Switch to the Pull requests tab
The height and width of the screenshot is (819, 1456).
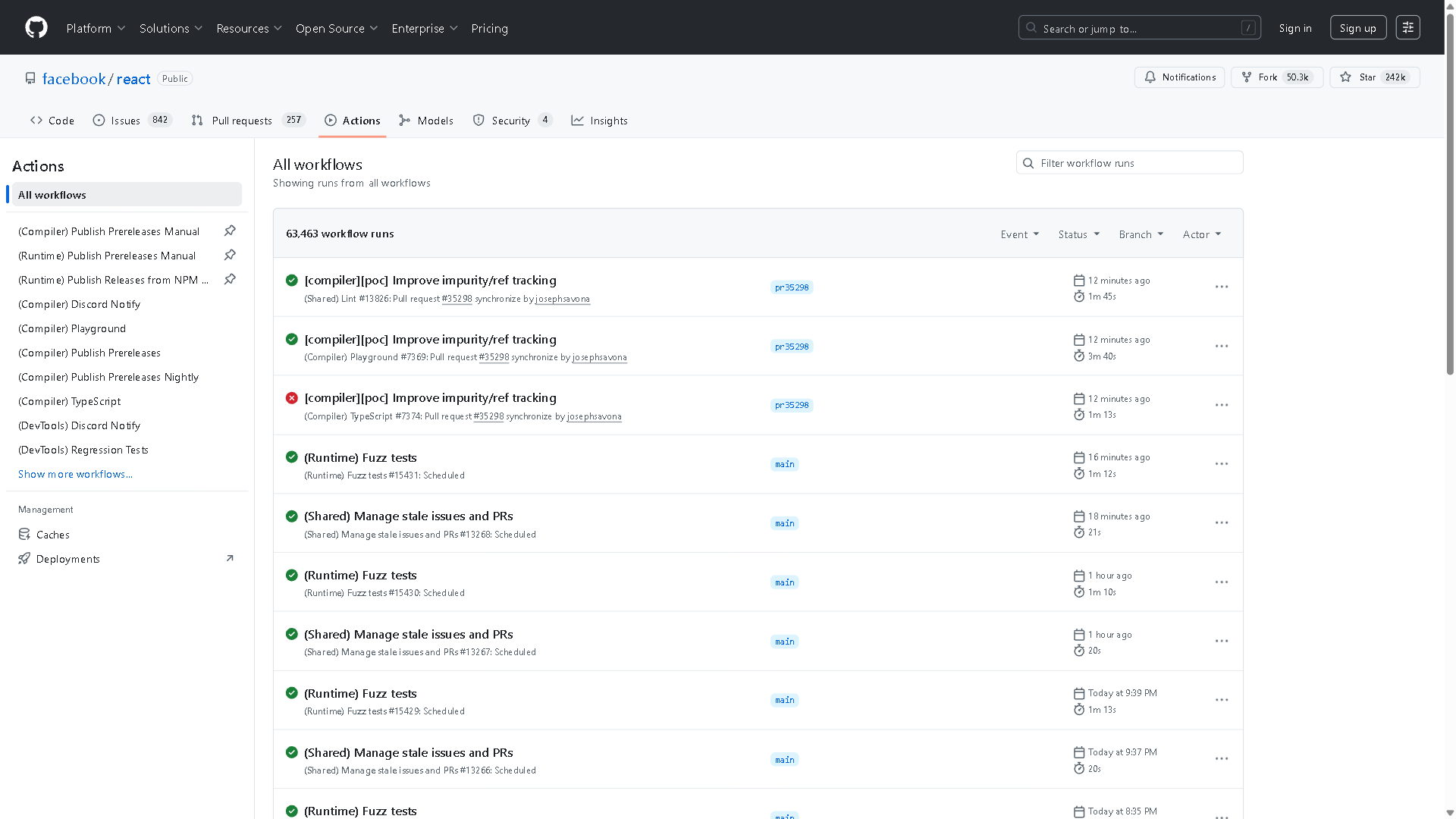click(x=242, y=120)
